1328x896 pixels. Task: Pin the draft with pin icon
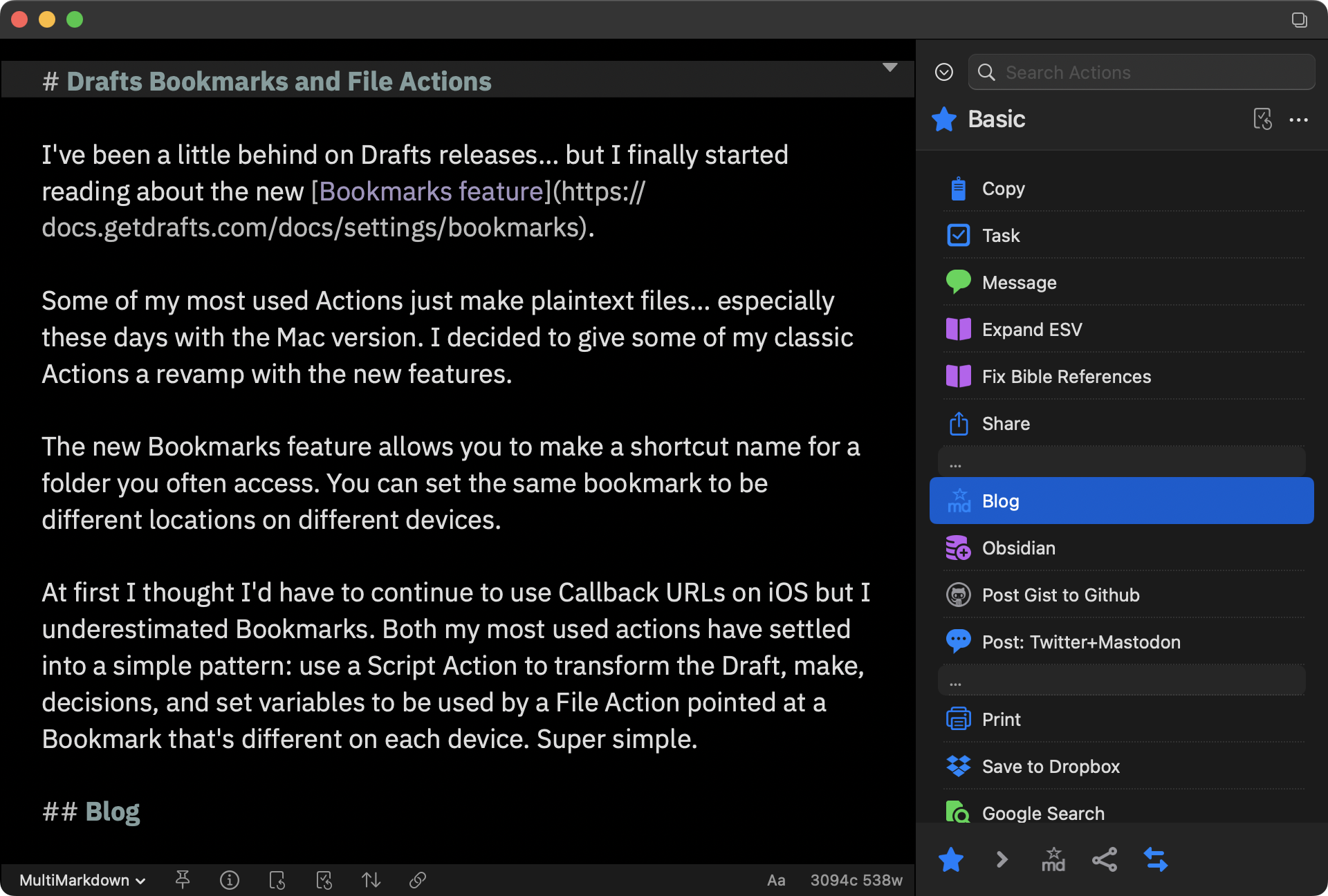click(183, 880)
